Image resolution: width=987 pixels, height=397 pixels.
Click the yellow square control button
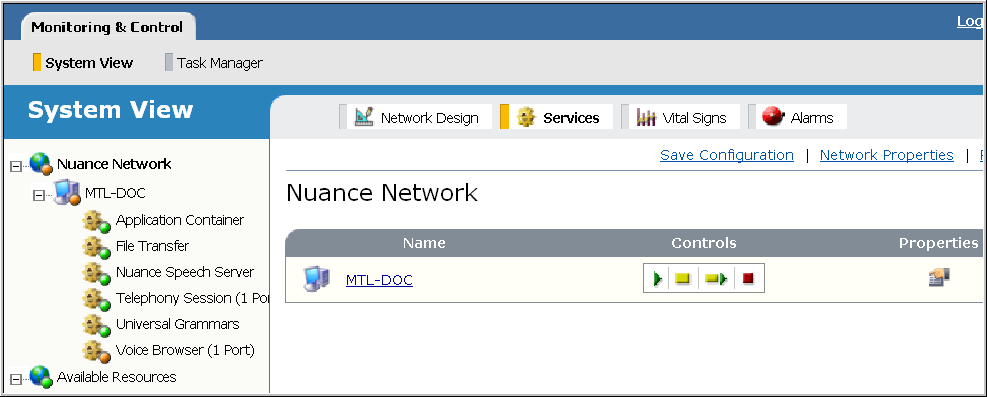[x=682, y=278]
